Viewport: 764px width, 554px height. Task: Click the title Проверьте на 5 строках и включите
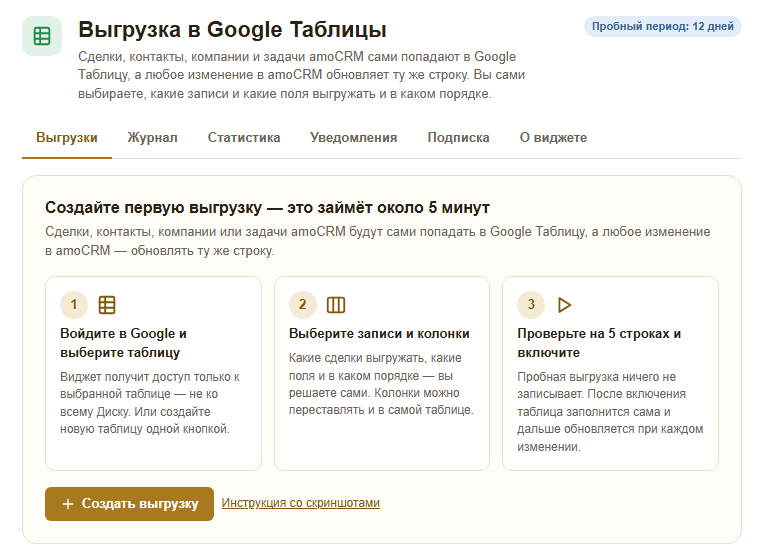point(599,343)
